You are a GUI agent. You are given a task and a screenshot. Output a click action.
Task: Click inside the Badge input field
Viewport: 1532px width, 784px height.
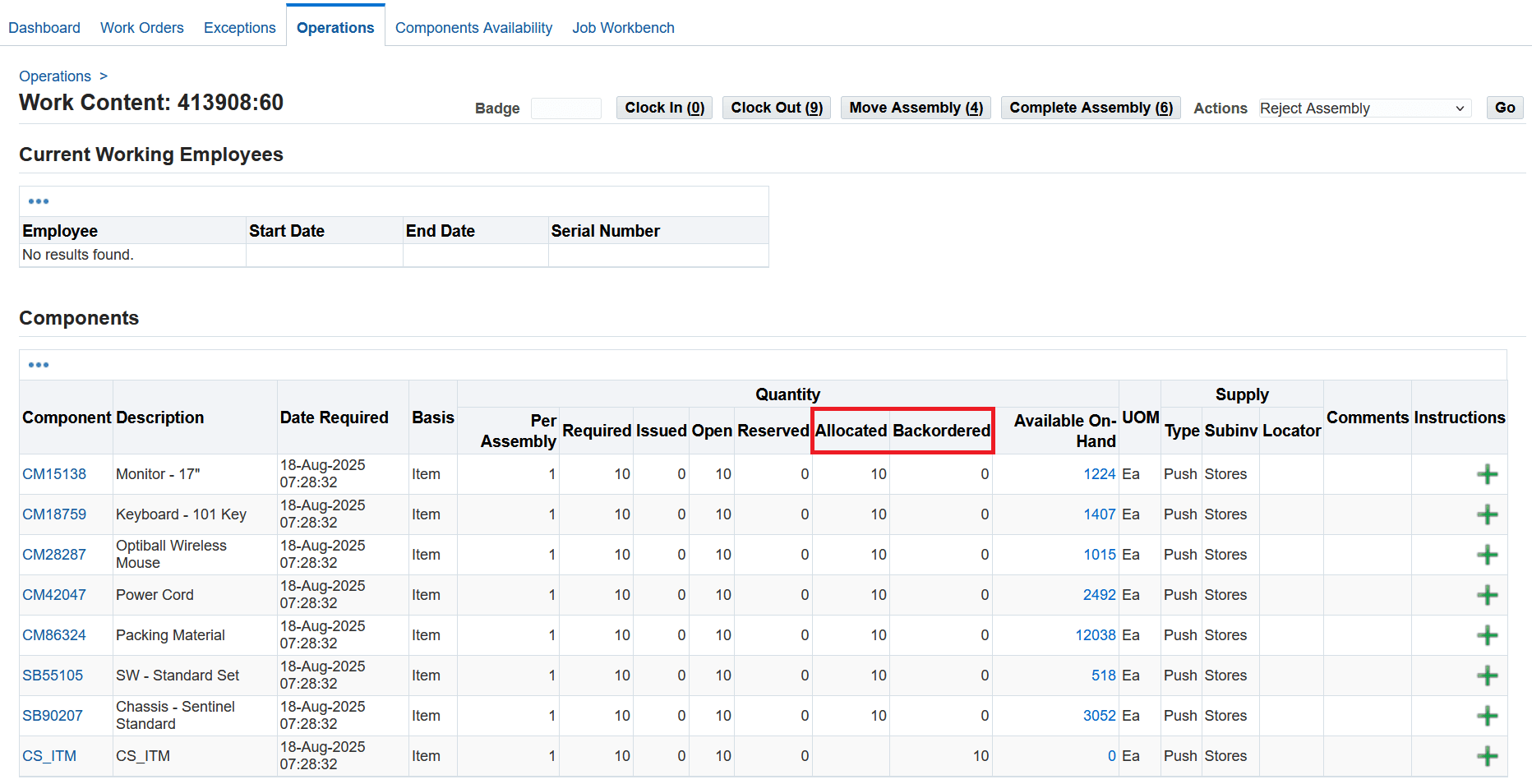point(566,108)
